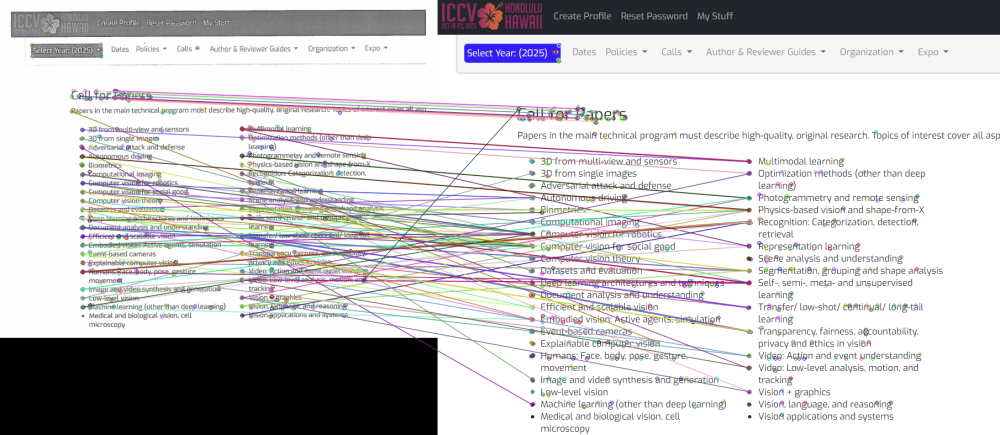1000x435 pixels.
Task: Expand the Calls menu in the grayscale page
Action: pos(188,48)
